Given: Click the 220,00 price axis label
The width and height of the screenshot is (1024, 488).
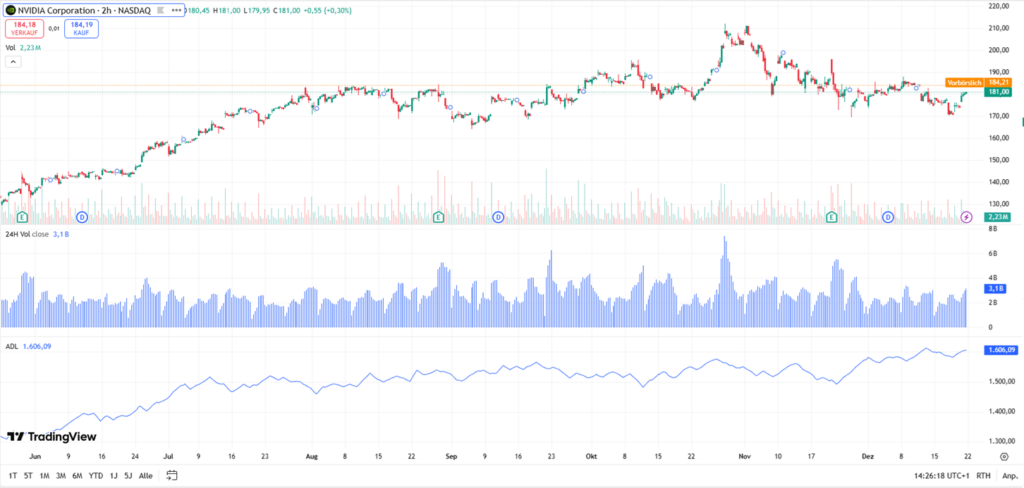Looking at the screenshot, I should (1000, 6).
